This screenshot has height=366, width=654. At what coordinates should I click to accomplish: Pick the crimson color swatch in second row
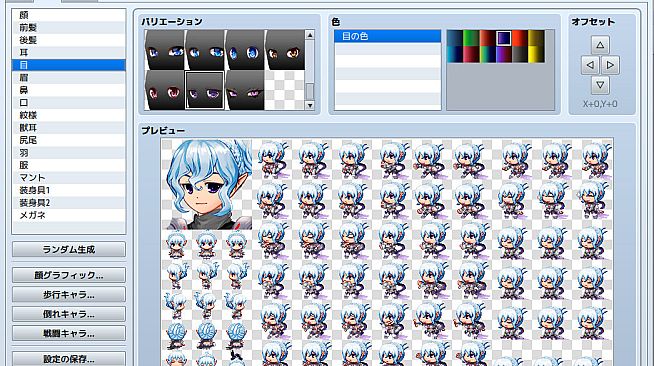pos(471,54)
